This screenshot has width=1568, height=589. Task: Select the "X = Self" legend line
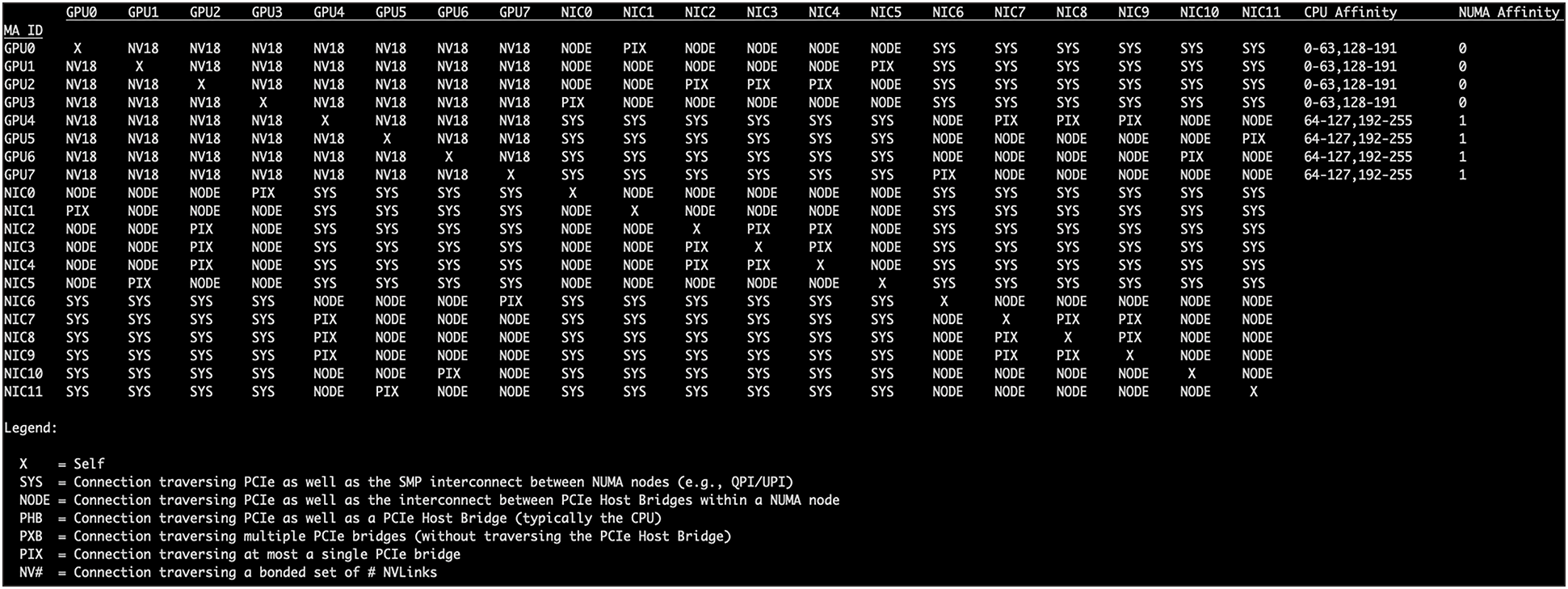coord(62,464)
